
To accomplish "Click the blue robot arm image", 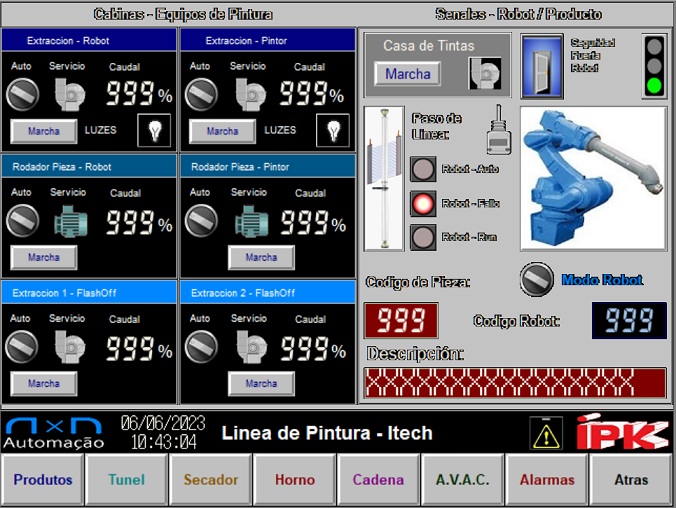I will 593,178.
